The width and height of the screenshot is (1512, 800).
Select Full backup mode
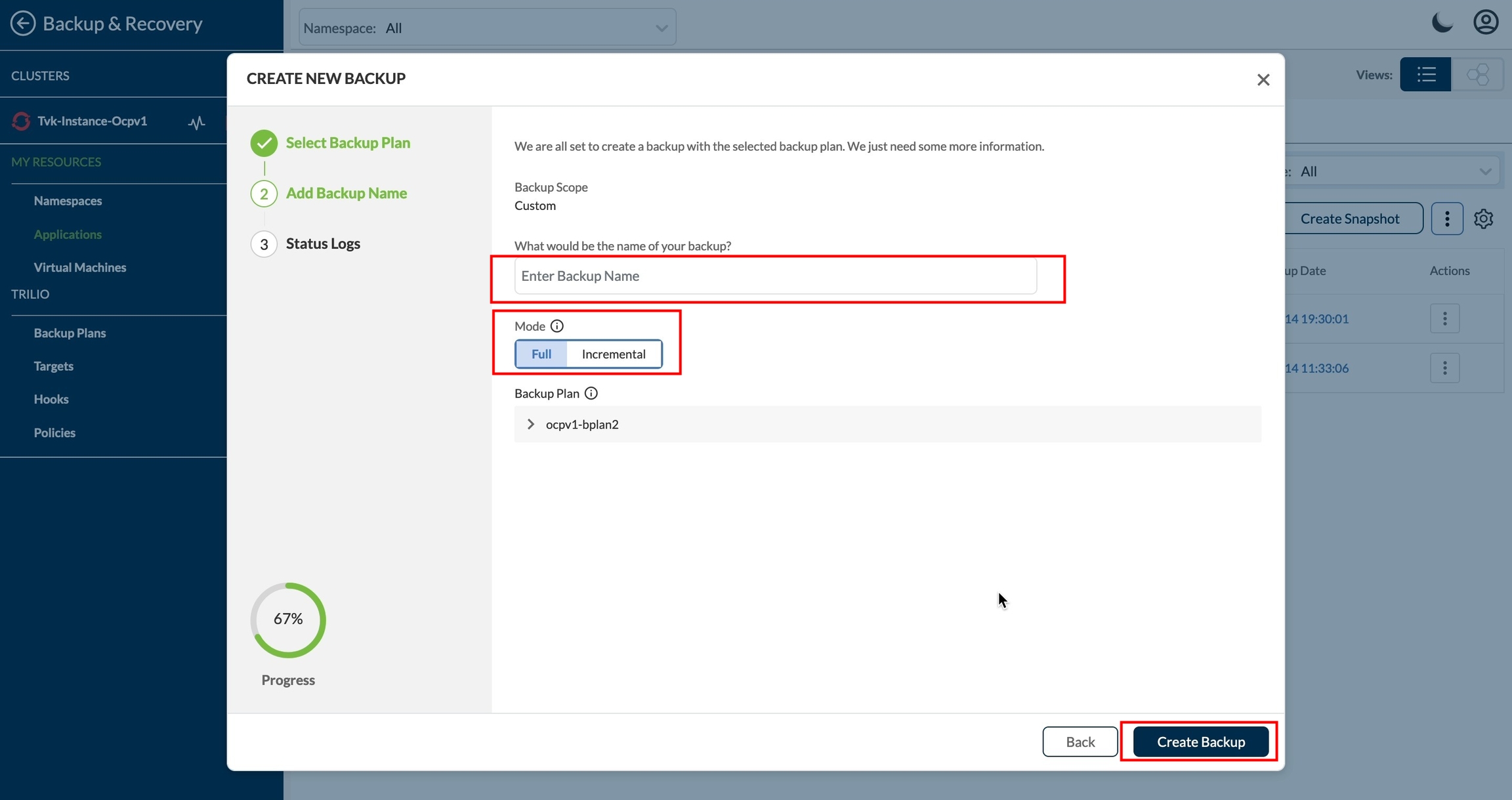click(x=541, y=354)
